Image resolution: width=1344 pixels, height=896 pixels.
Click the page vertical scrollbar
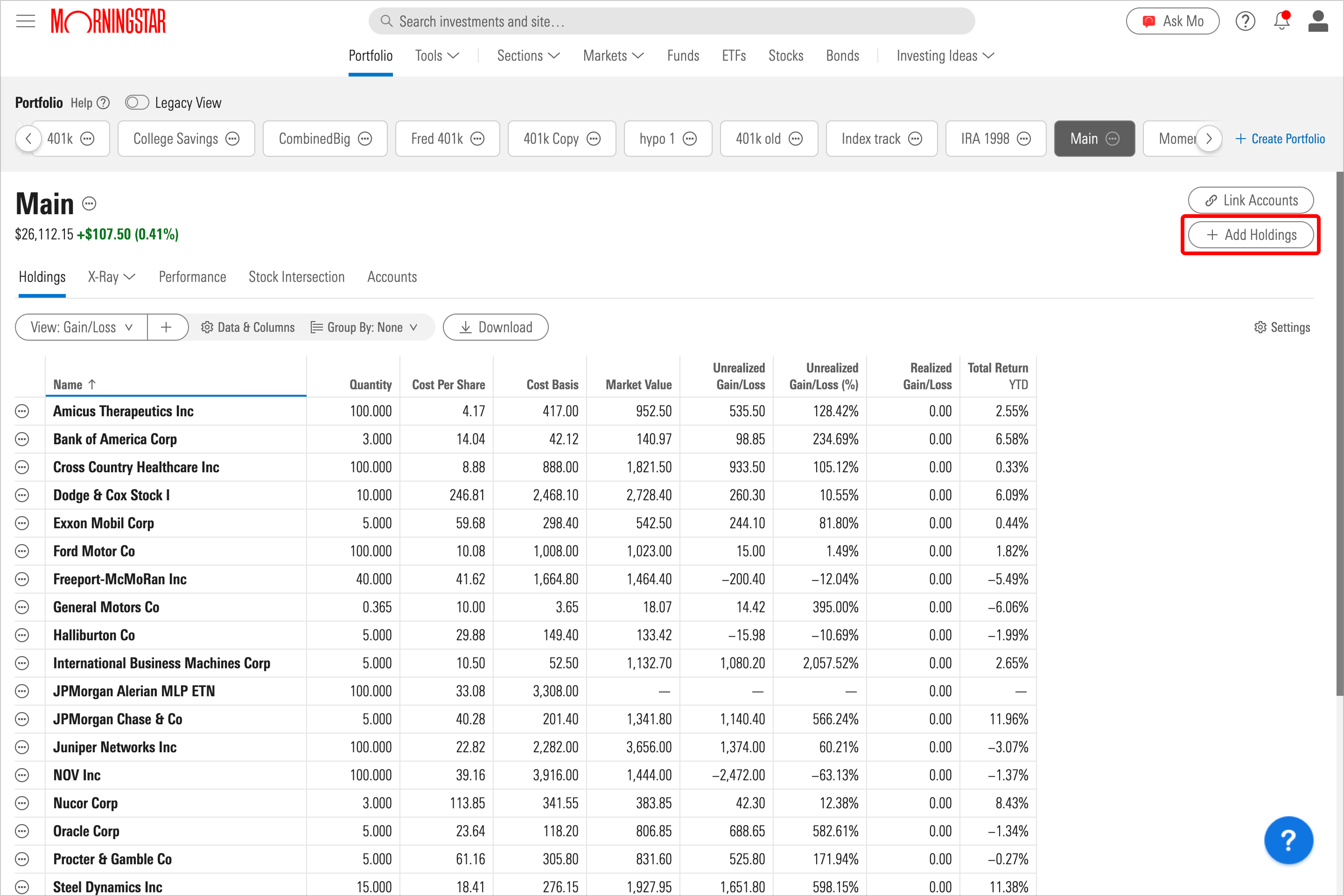1339,434
